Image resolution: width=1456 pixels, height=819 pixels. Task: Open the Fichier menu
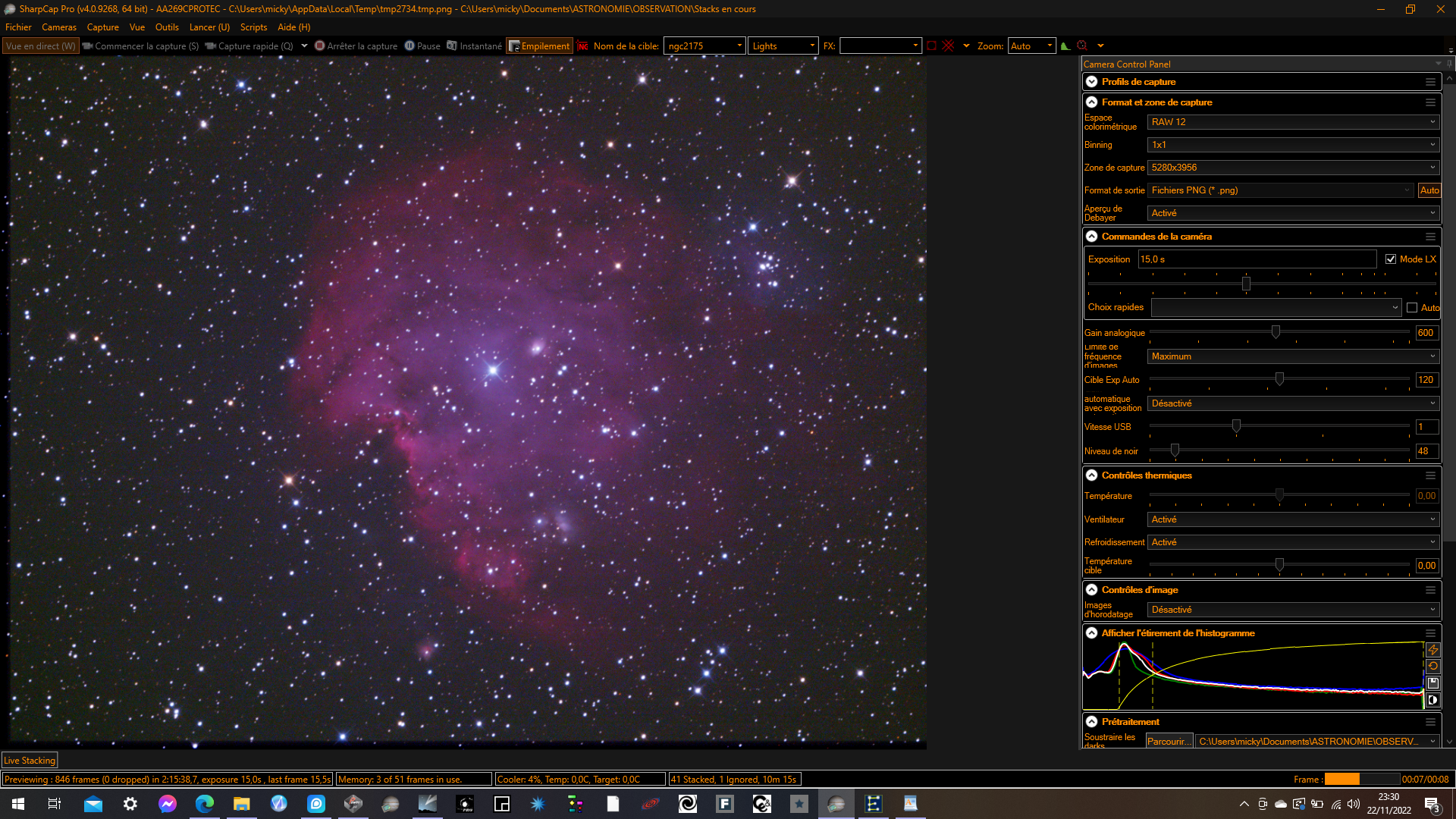tap(18, 27)
